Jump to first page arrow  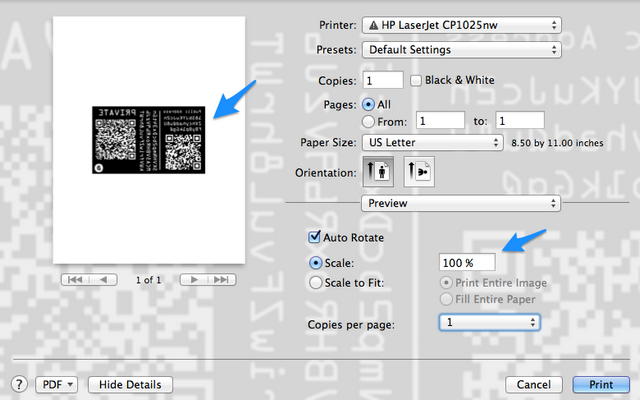(75, 280)
